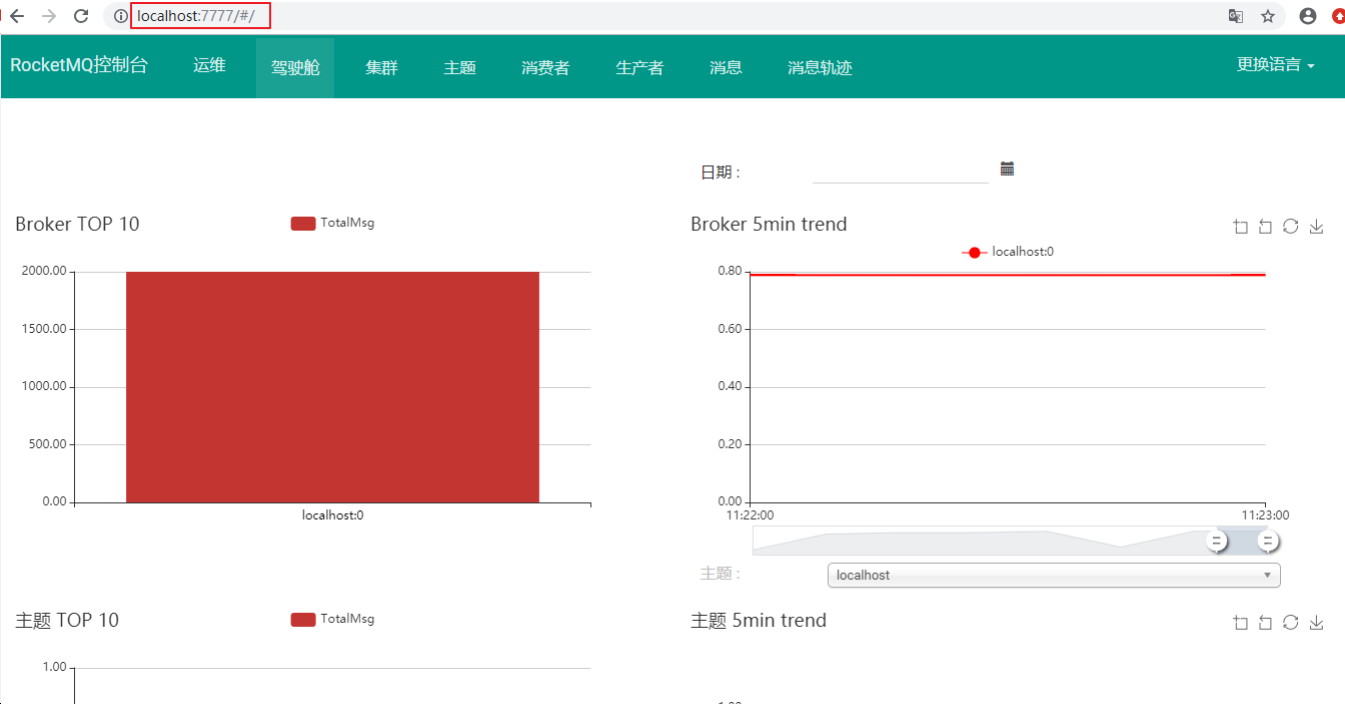This screenshot has width=1345, height=704.
Task: Open the 消息轨迹 tab
Action: pos(819,68)
